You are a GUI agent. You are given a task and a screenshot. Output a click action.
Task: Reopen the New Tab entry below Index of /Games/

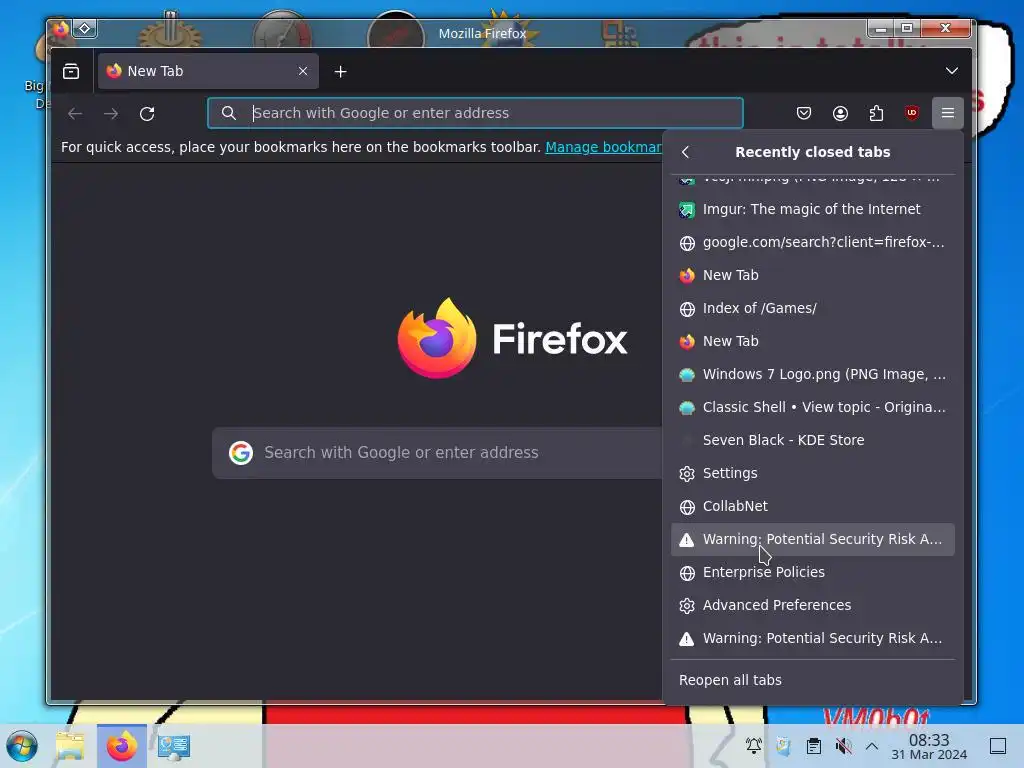point(812,341)
